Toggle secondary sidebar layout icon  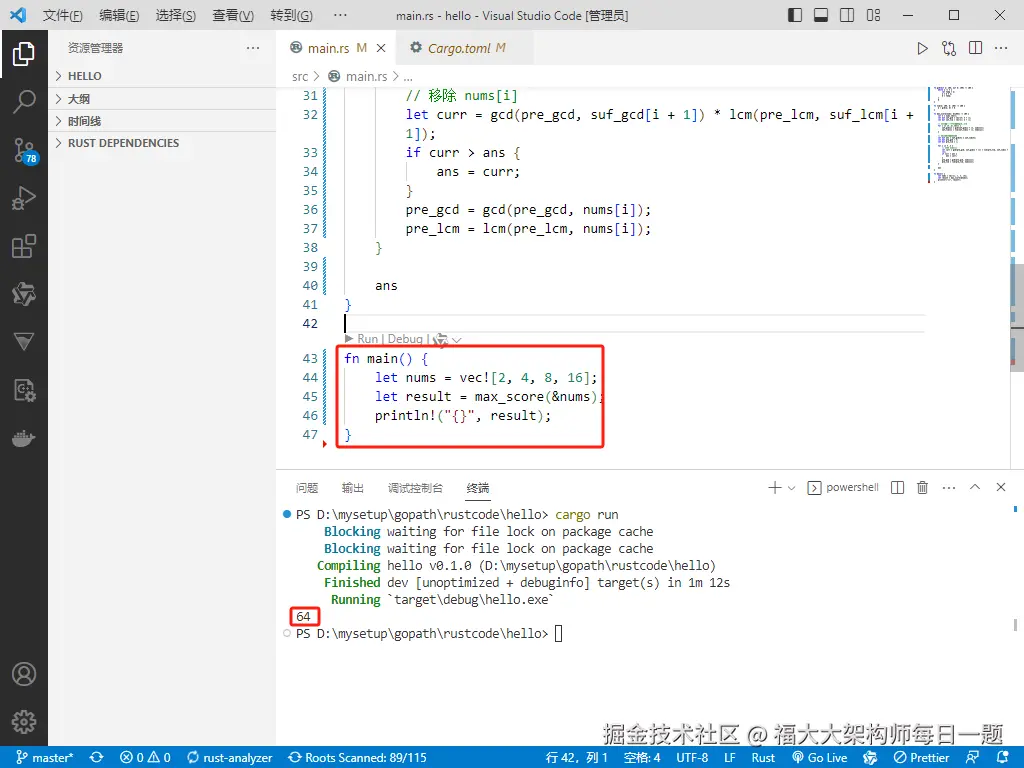coord(847,15)
